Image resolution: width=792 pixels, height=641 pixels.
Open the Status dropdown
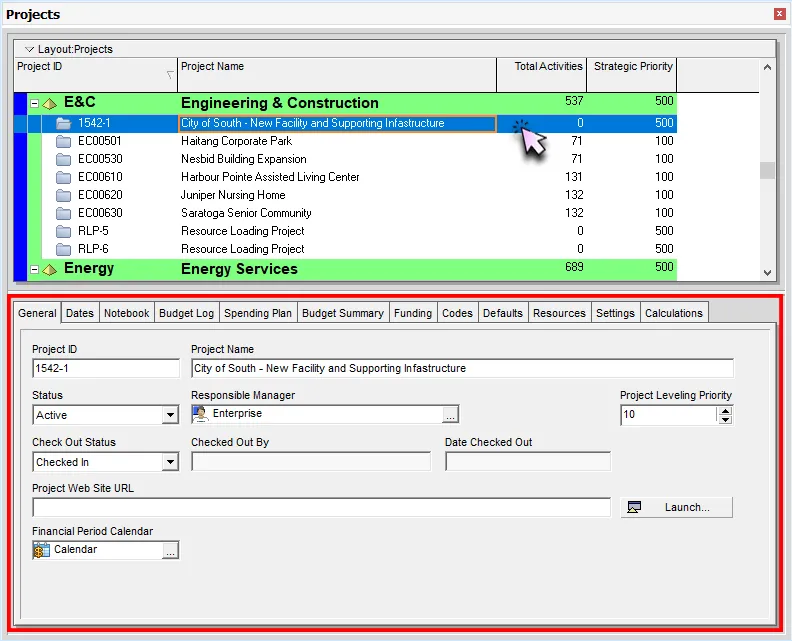(x=170, y=415)
